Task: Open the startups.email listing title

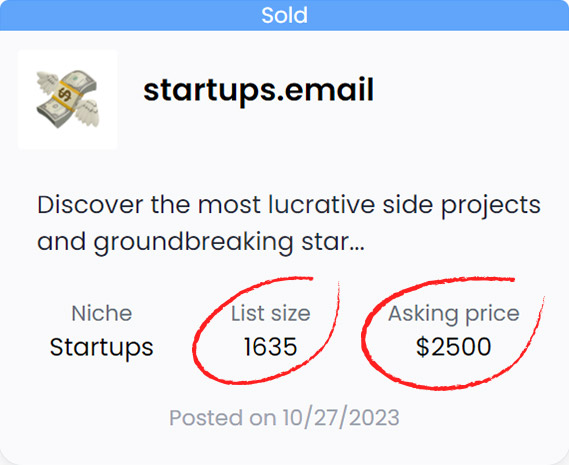Action: (x=258, y=90)
